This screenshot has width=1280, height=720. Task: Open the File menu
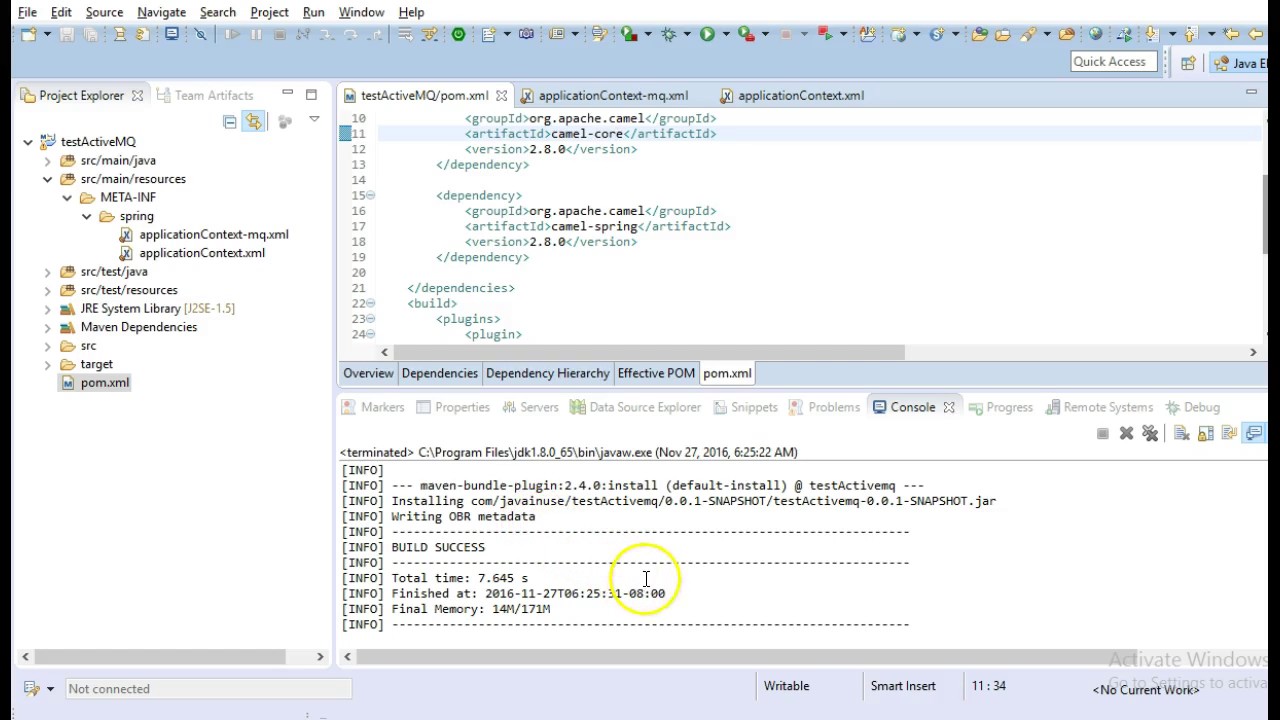[27, 12]
